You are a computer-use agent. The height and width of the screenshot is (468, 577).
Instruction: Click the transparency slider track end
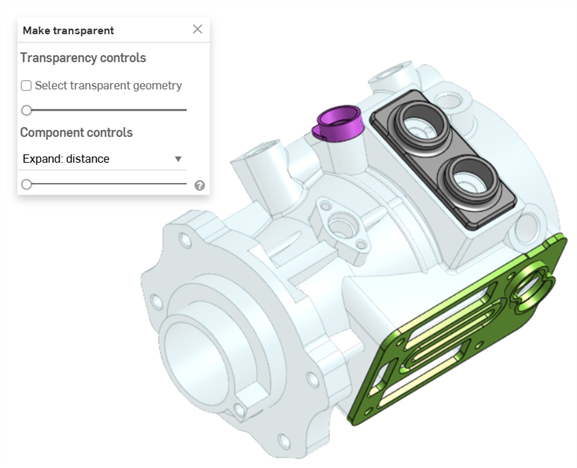pos(185,110)
